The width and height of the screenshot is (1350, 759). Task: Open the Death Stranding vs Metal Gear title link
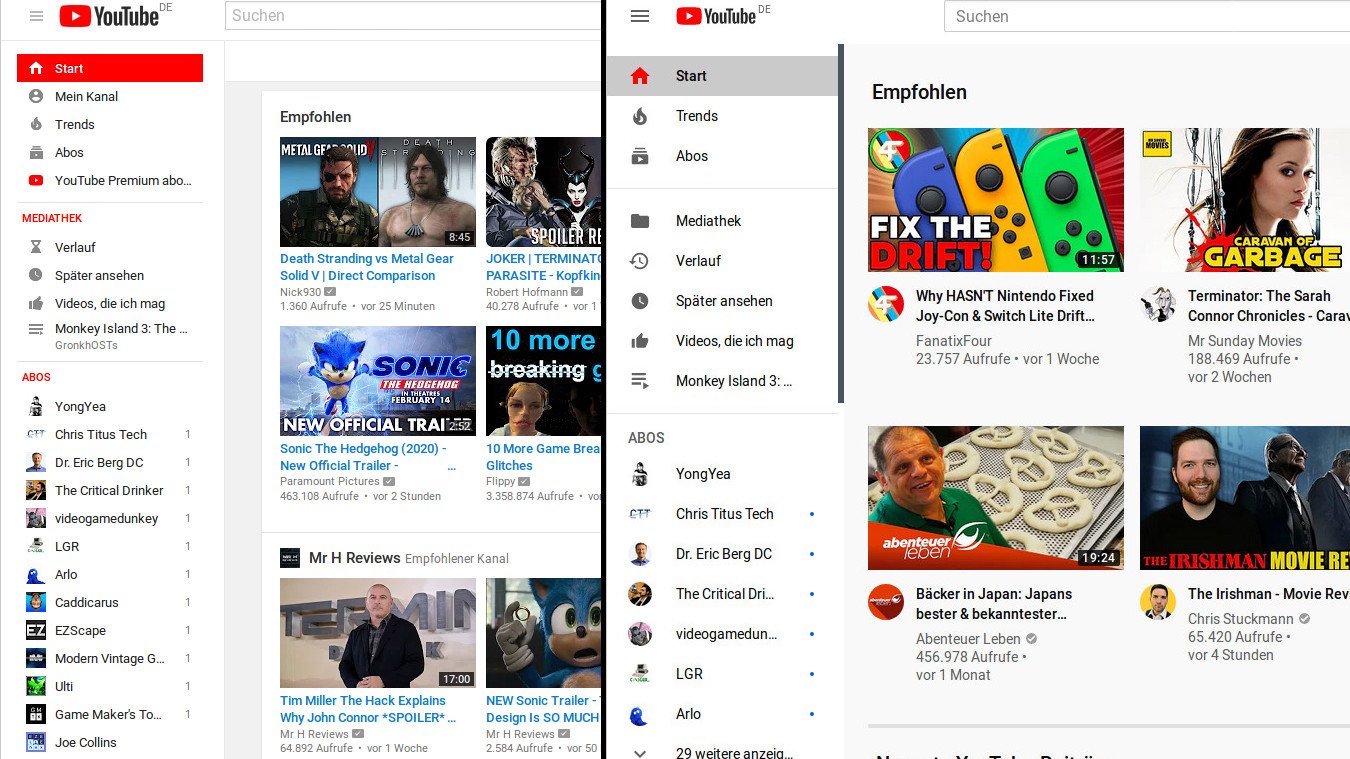tap(367, 267)
